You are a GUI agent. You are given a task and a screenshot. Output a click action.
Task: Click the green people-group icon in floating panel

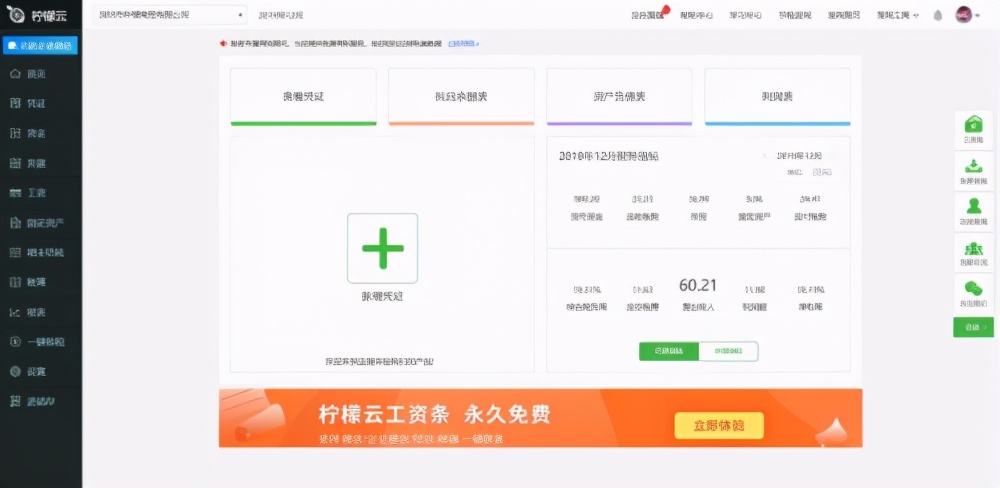tap(973, 248)
